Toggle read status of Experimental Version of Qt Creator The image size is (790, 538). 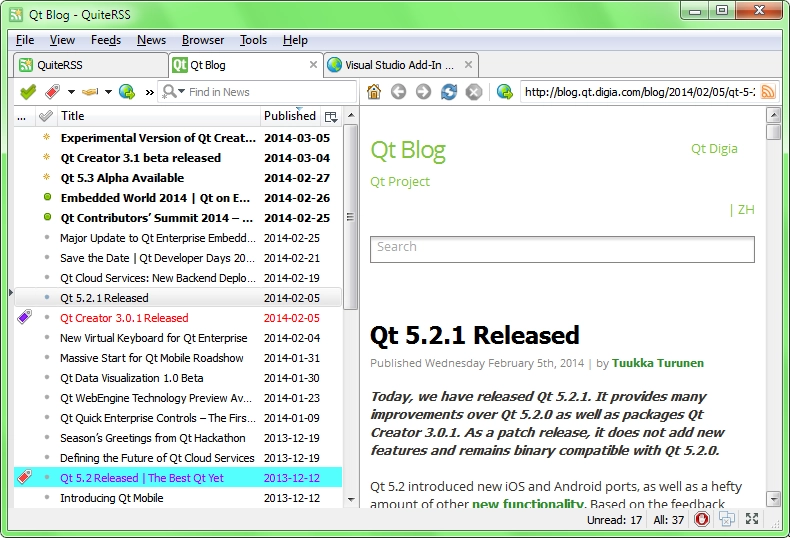47,137
